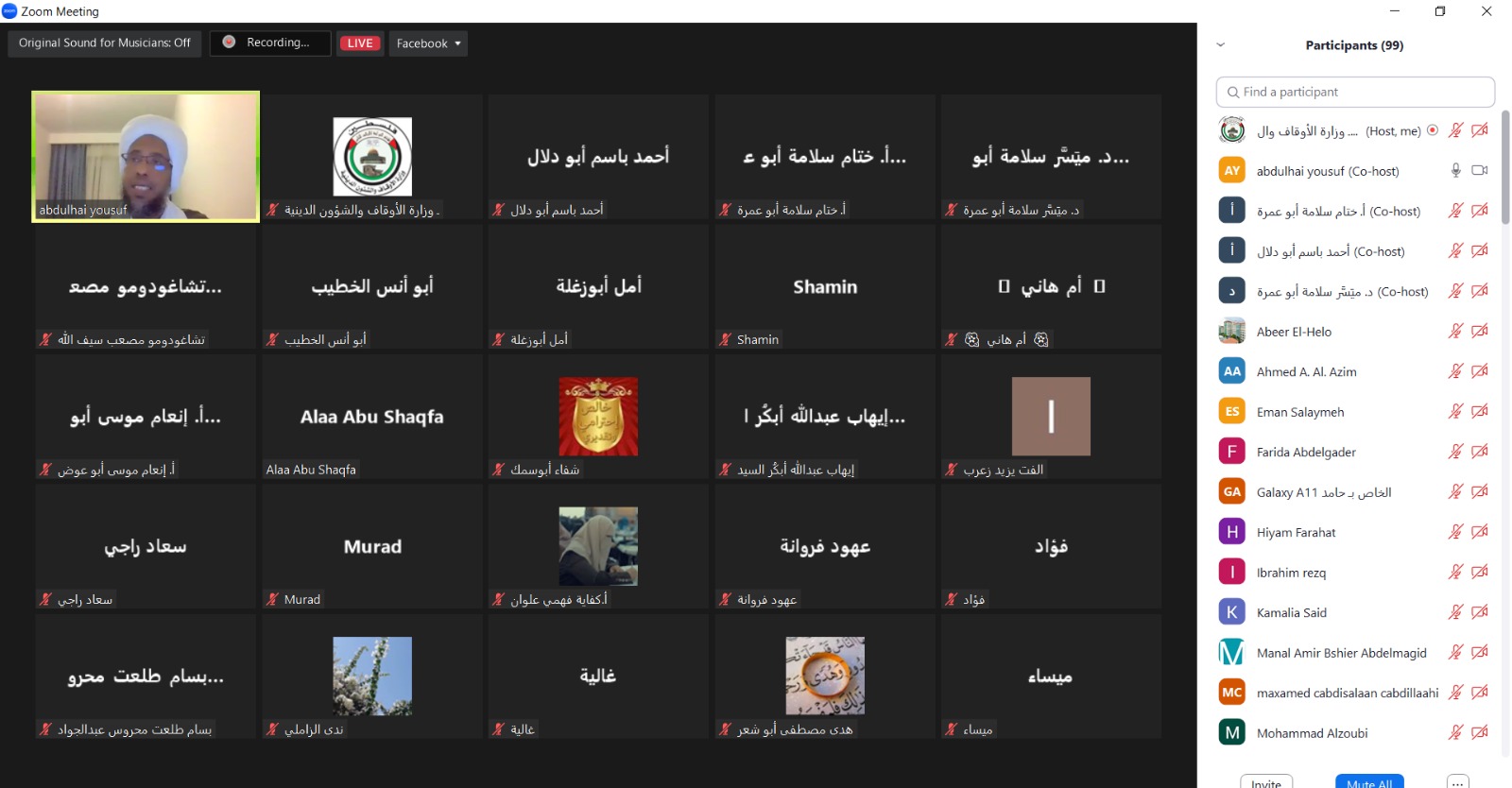Click camera-off icon for Farida Abdelgader
The width and height of the screenshot is (1512, 788).
point(1480,452)
